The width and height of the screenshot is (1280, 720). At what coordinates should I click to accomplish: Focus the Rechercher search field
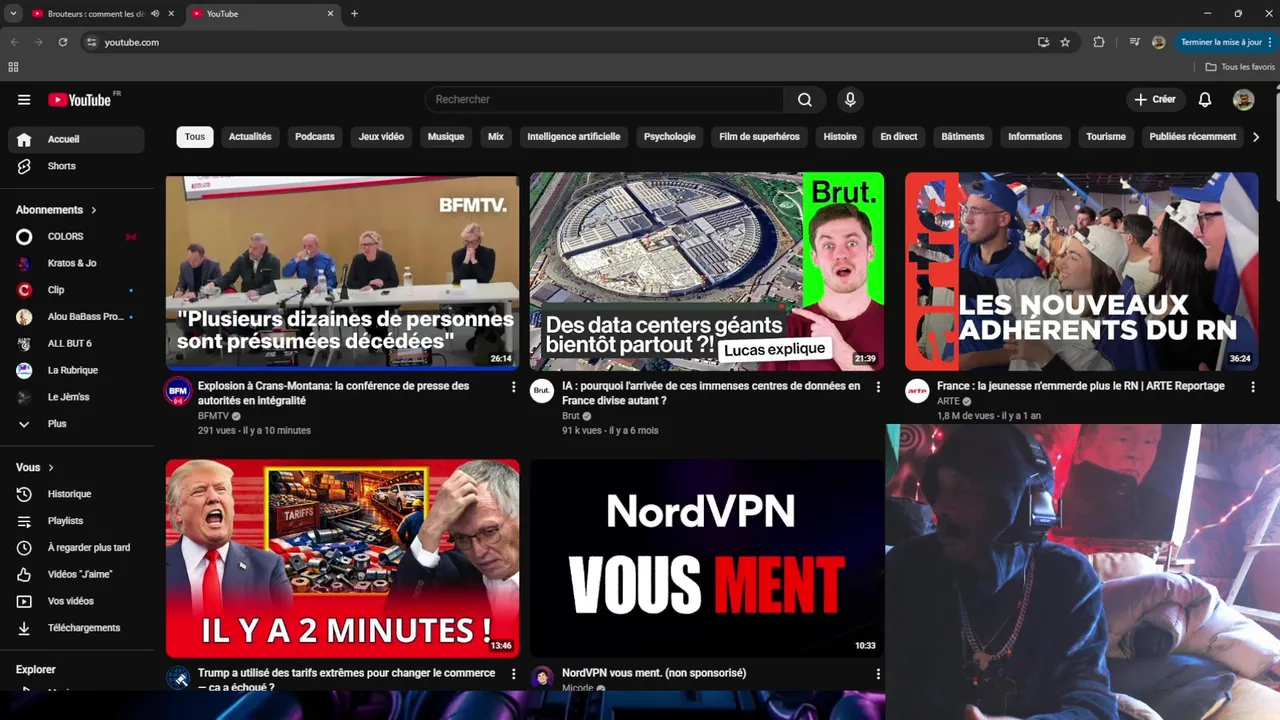pyautogui.click(x=605, y=100)
